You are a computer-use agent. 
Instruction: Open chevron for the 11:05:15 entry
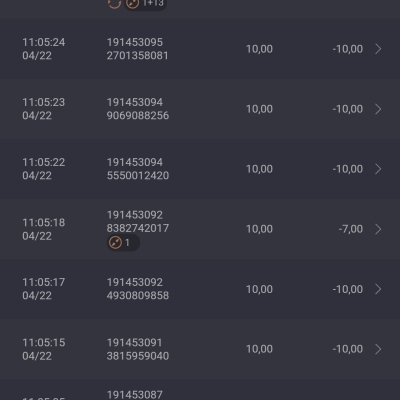378,349
